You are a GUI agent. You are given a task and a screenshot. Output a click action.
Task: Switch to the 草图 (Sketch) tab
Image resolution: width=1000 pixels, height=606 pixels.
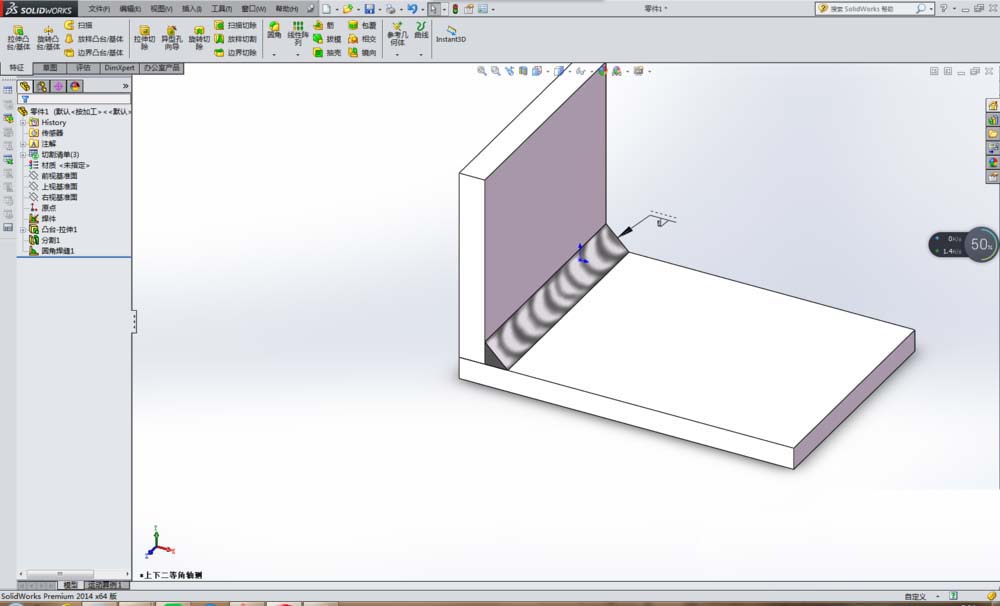[x=50, y=68]
